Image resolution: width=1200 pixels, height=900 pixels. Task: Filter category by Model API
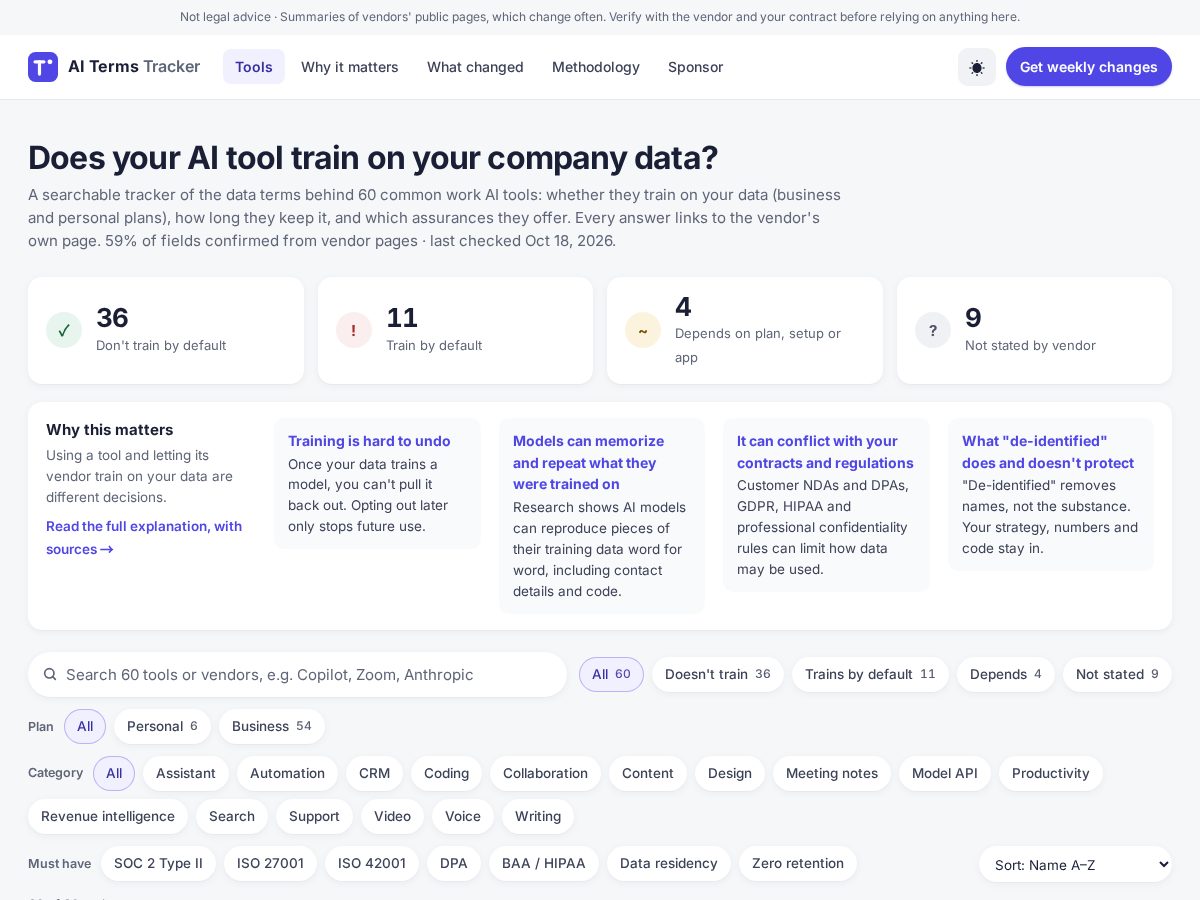click(945, 773)
